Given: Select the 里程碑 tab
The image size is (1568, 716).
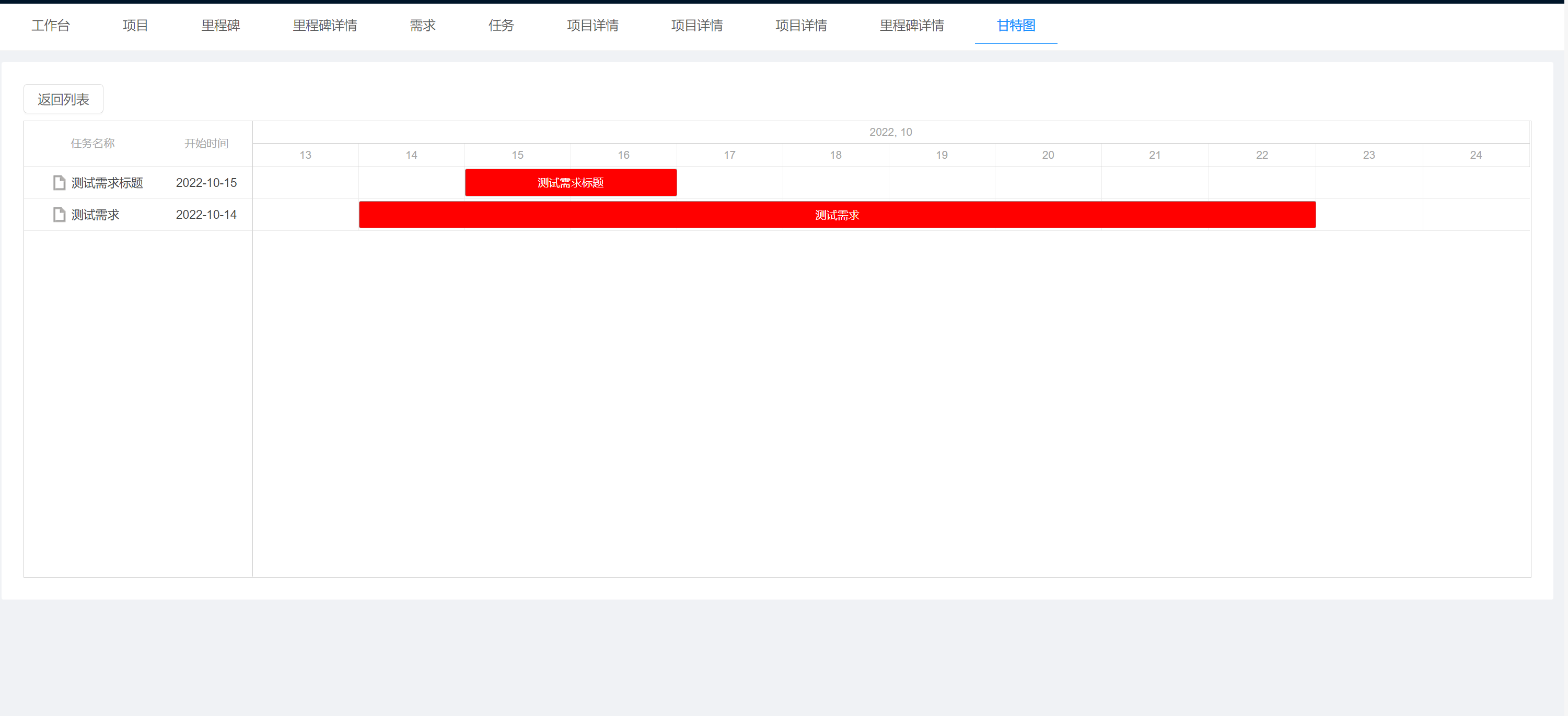Looking at the screenshot, I should (220, 25).
